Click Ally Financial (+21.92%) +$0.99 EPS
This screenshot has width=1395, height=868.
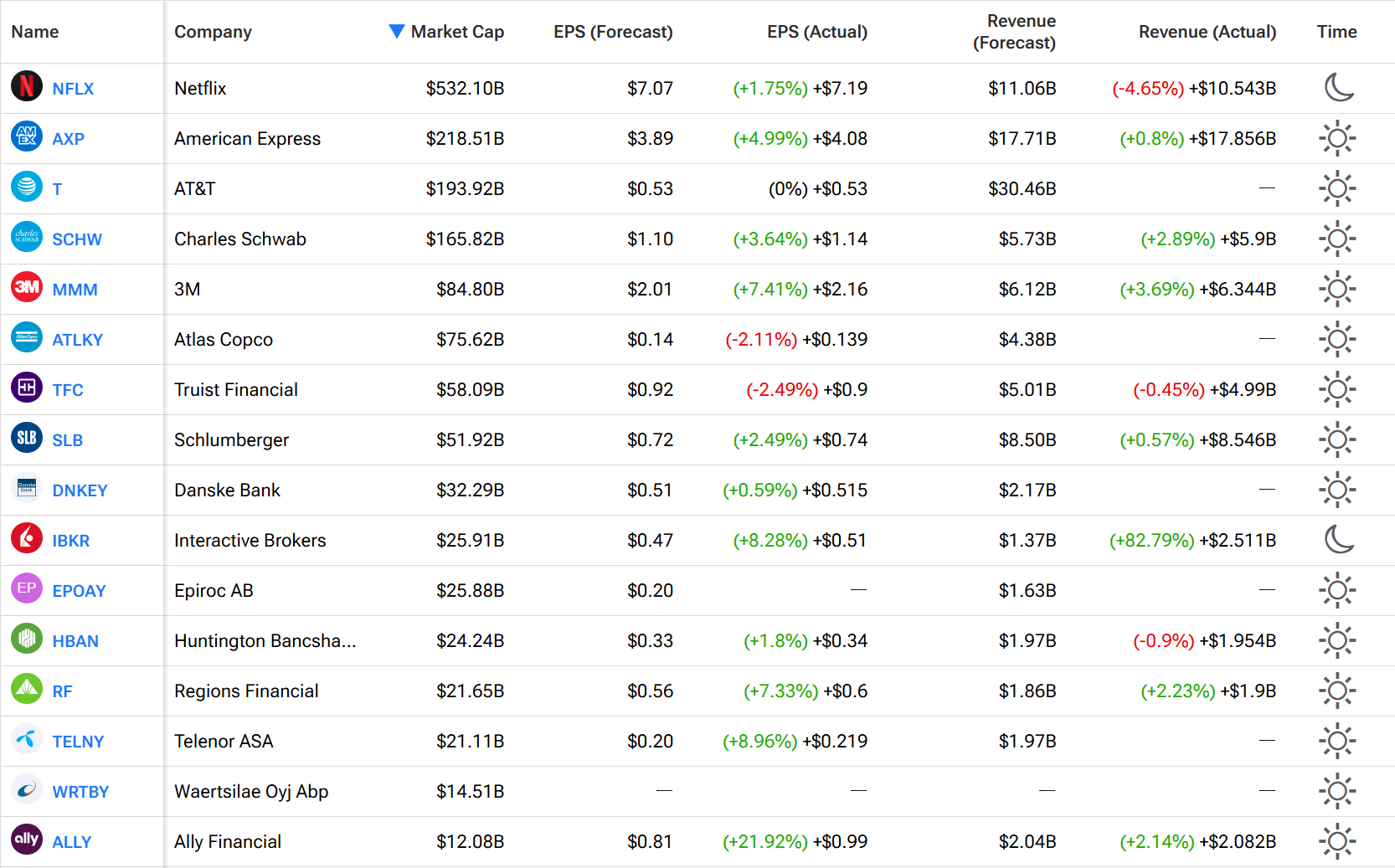point(795,841)
